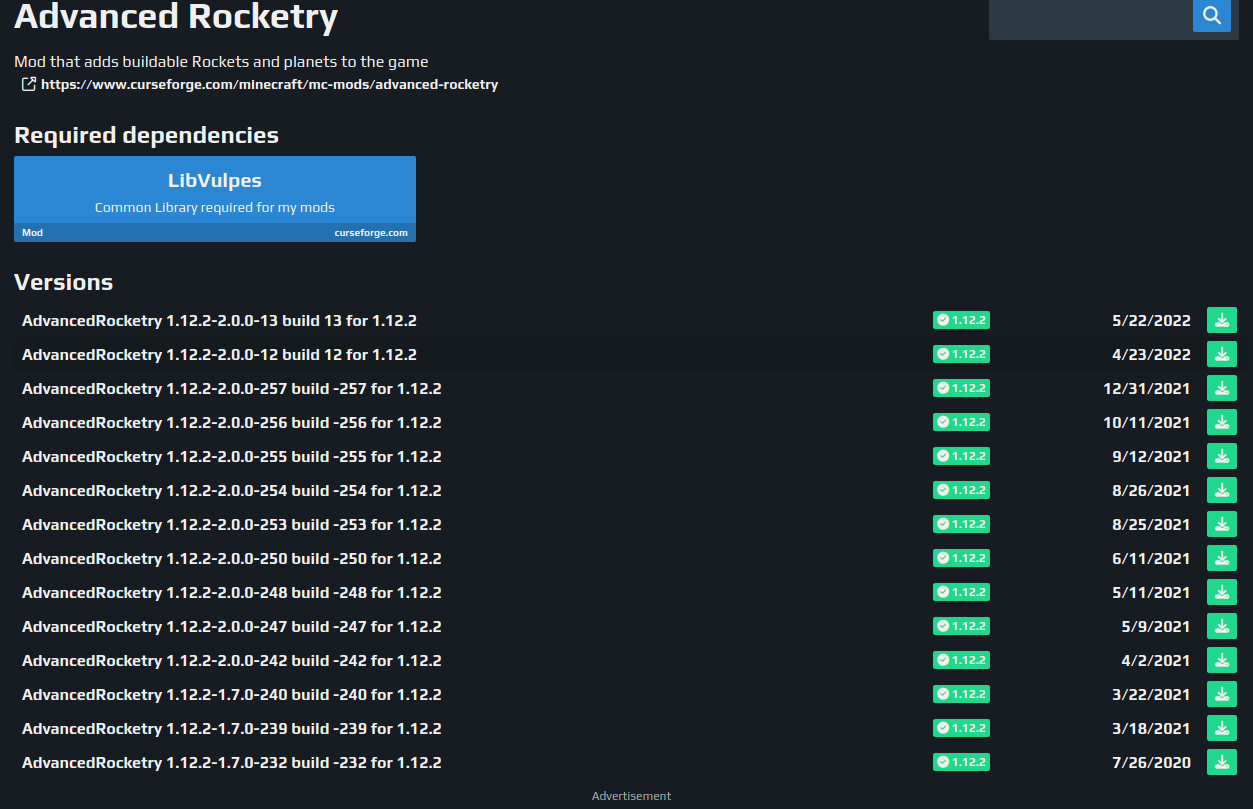Download build -256 from 10/11/2021
Image resolution: width=1253 pixels, height=809 pixels.
1222,422
